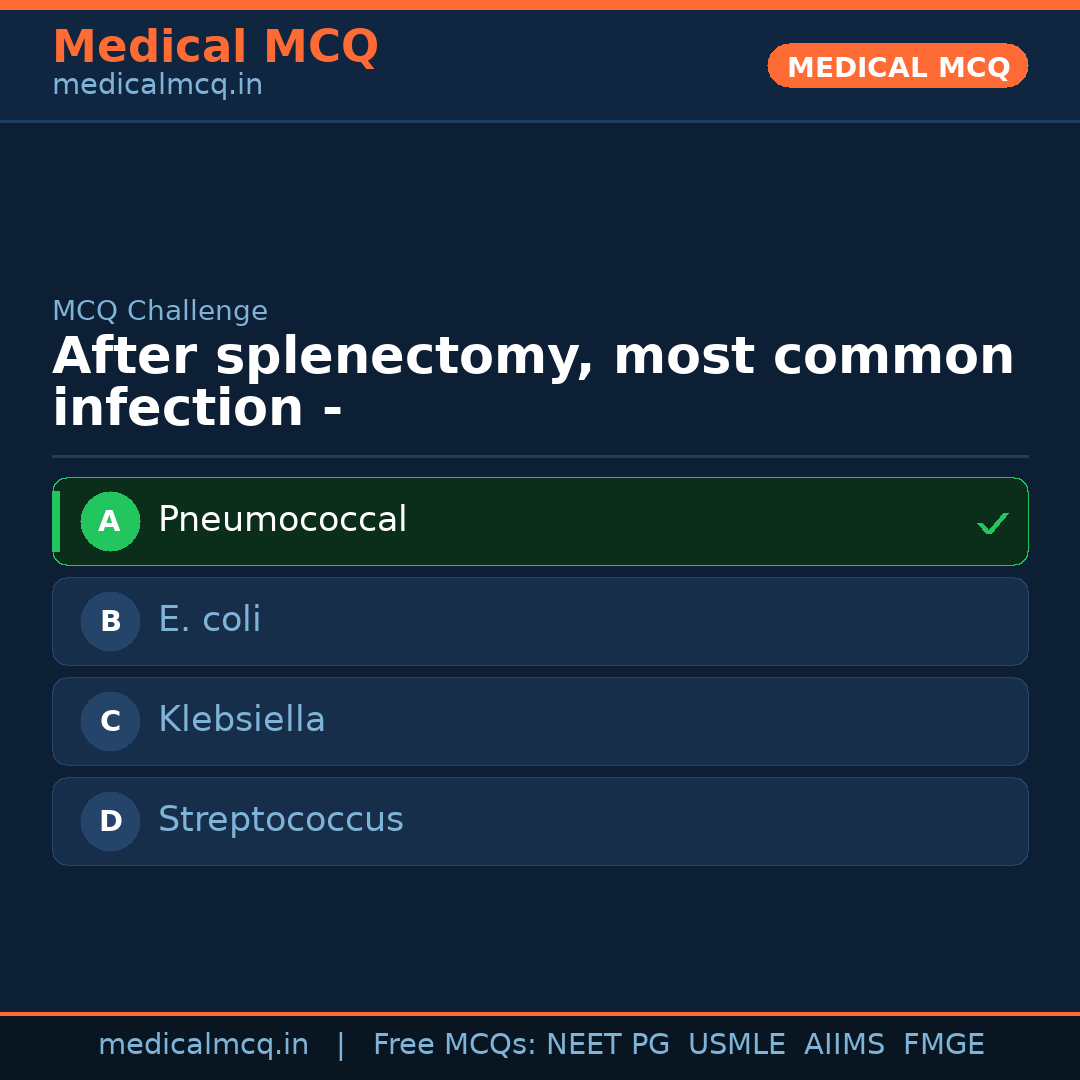Select the Pneumococcal answer option
The height and width of the screenshot is (1080, 1080).
(540, 521)
